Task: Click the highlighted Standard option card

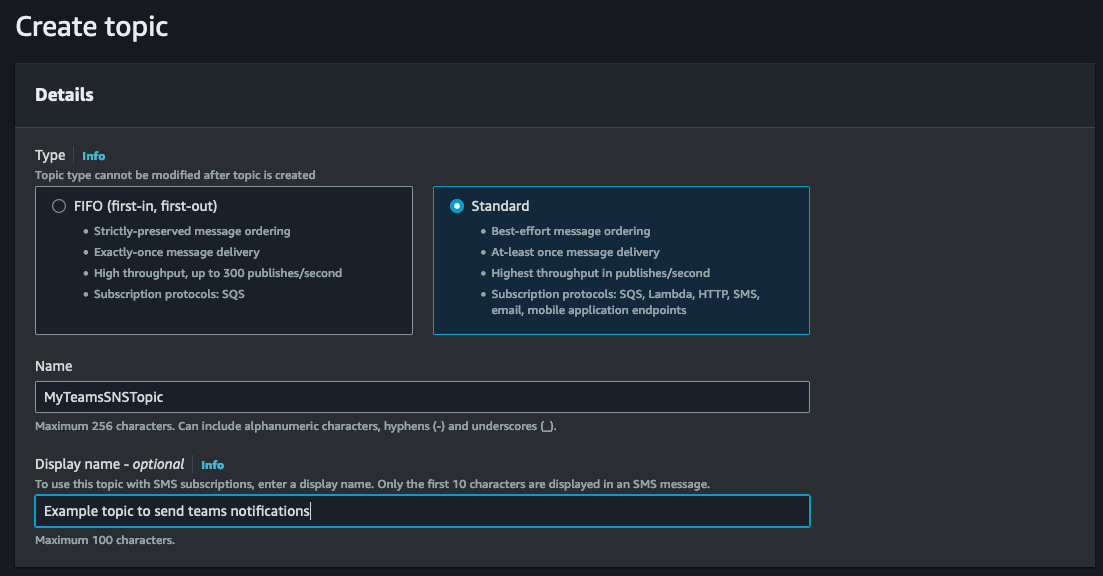Action: (x=621, y=260)
